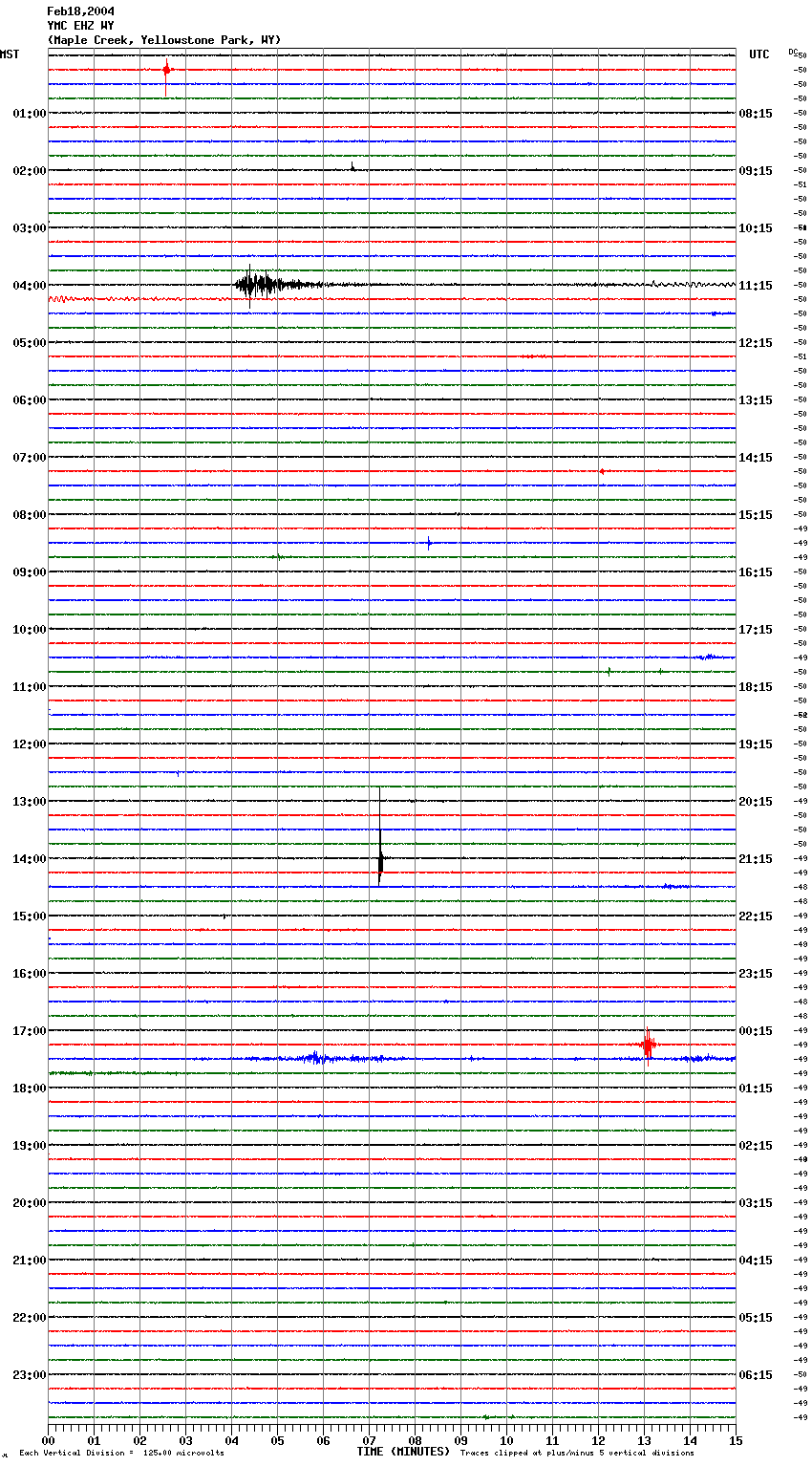Click the station code YMC EHZ WY

tap(80, 26)
